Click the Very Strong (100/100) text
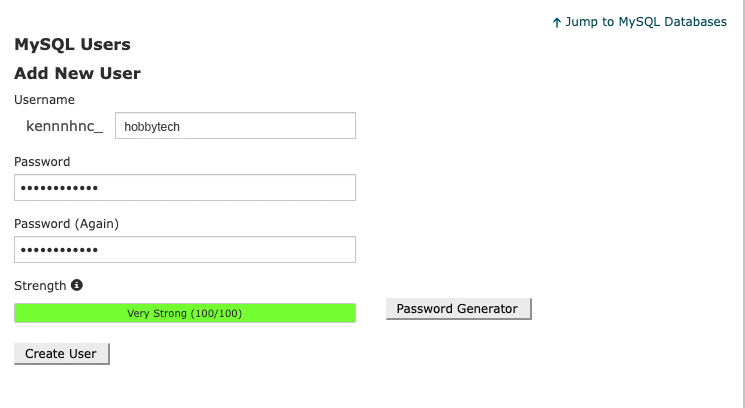Screen dimensions: 745x408 185,313
